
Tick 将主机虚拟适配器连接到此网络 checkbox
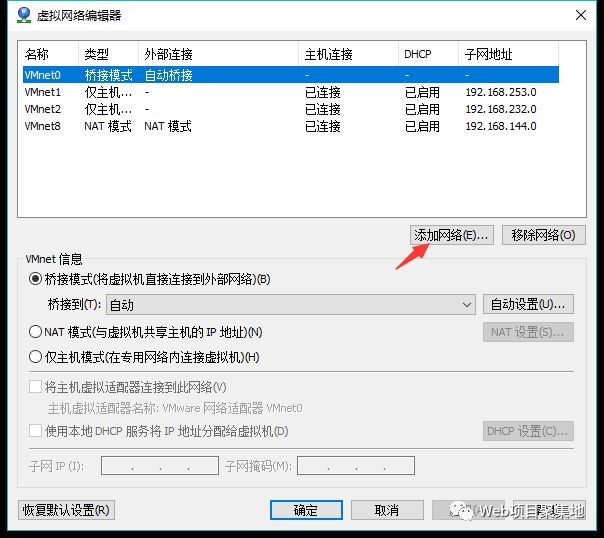[35, 387]
